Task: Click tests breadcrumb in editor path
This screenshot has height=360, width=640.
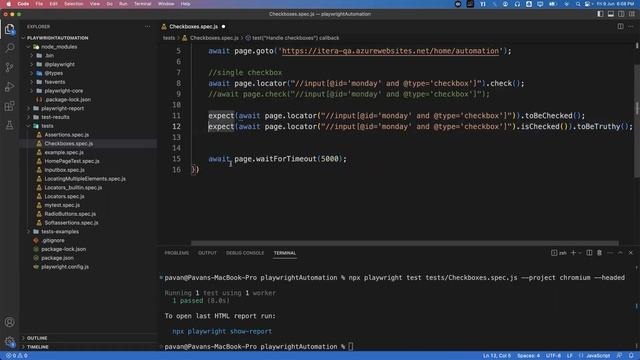Action: (x=169, y=38)
